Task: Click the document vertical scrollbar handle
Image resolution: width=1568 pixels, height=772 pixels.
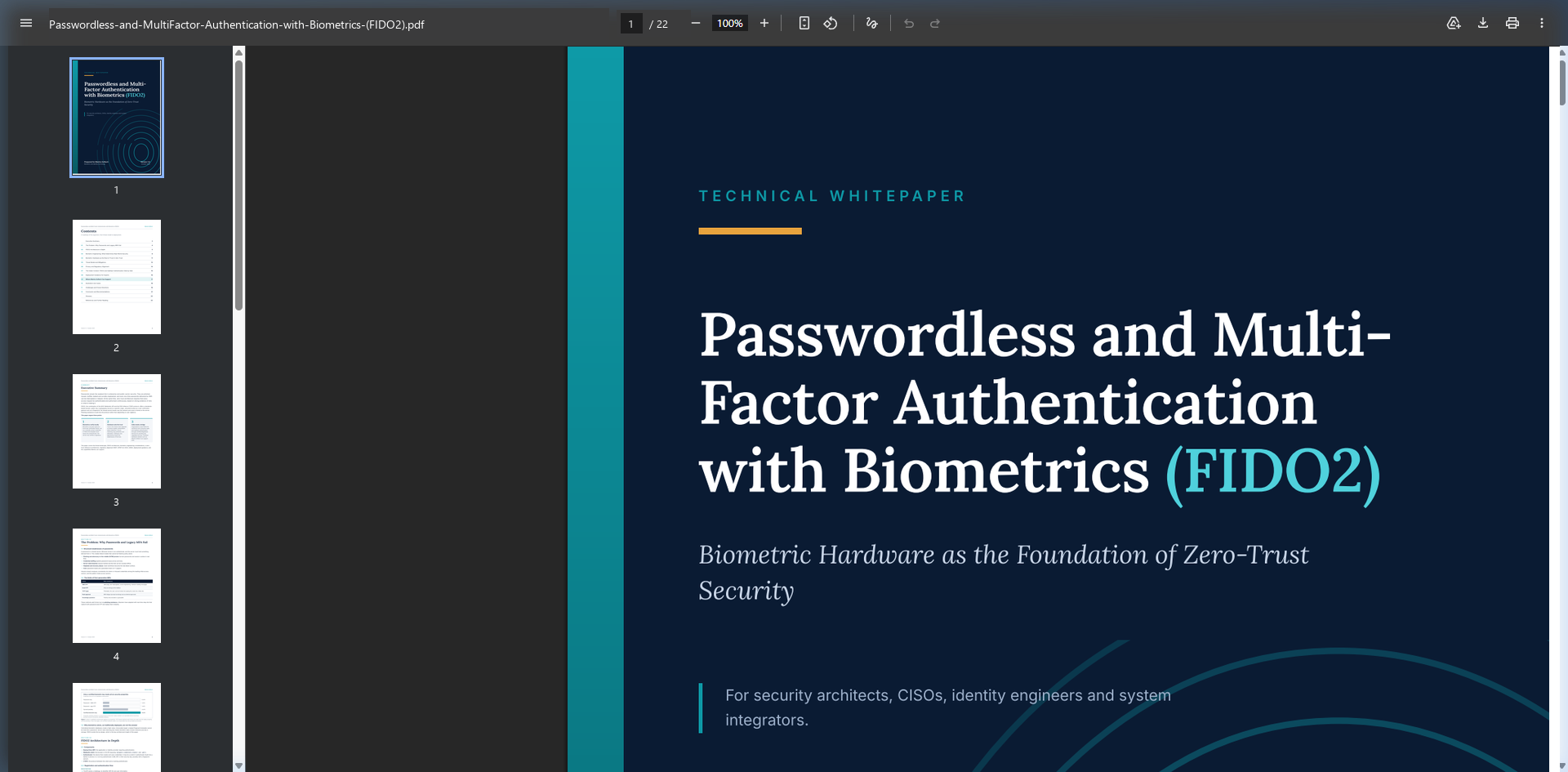Action: (x=1562, y=82)
